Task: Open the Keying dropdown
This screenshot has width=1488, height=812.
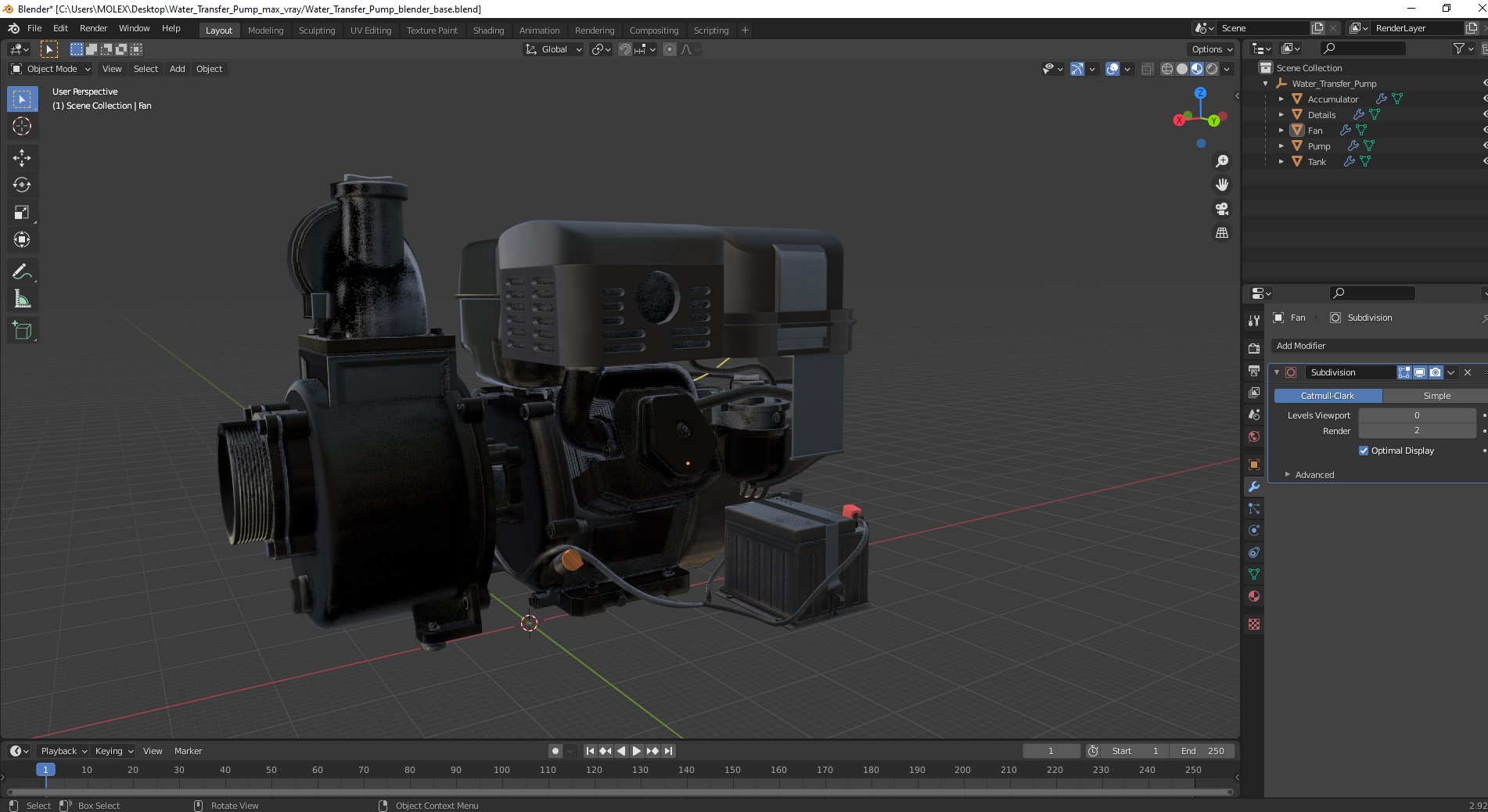Action: coord(113,751)
